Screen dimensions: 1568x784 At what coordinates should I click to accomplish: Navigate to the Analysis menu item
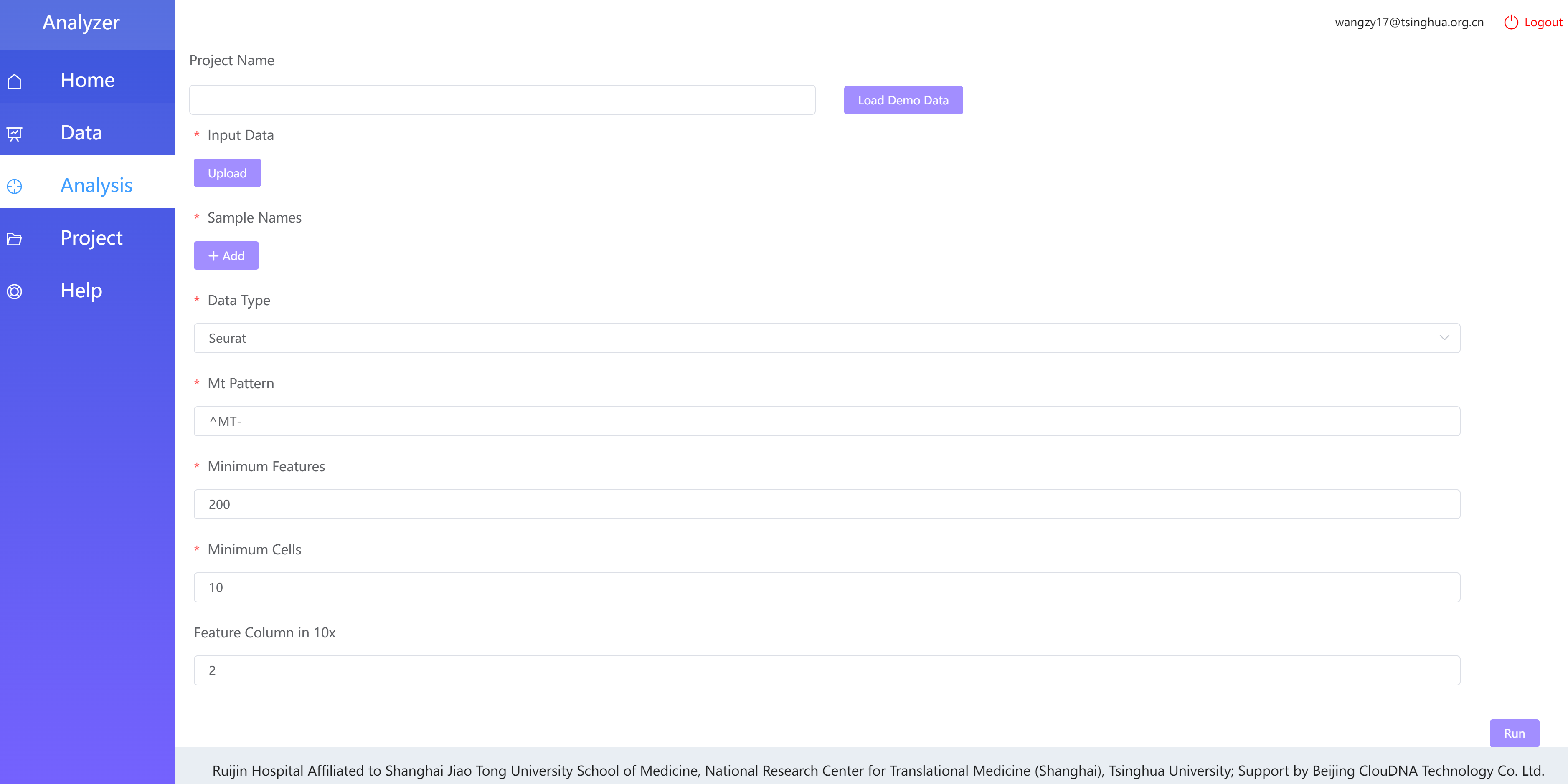[x=96, y=184]
